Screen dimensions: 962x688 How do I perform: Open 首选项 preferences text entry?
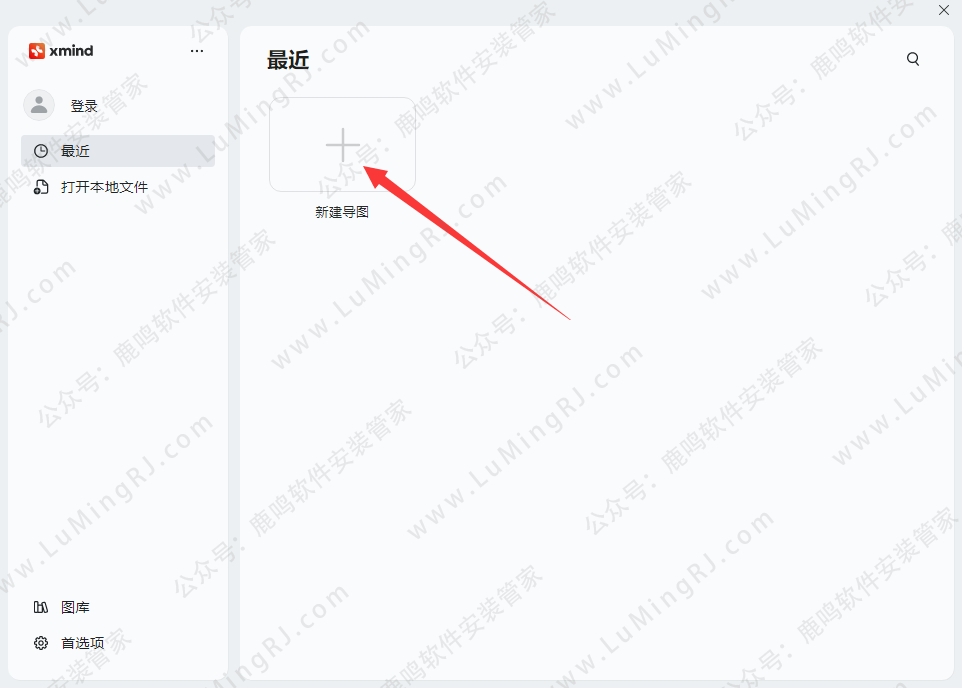pos(83,643)
